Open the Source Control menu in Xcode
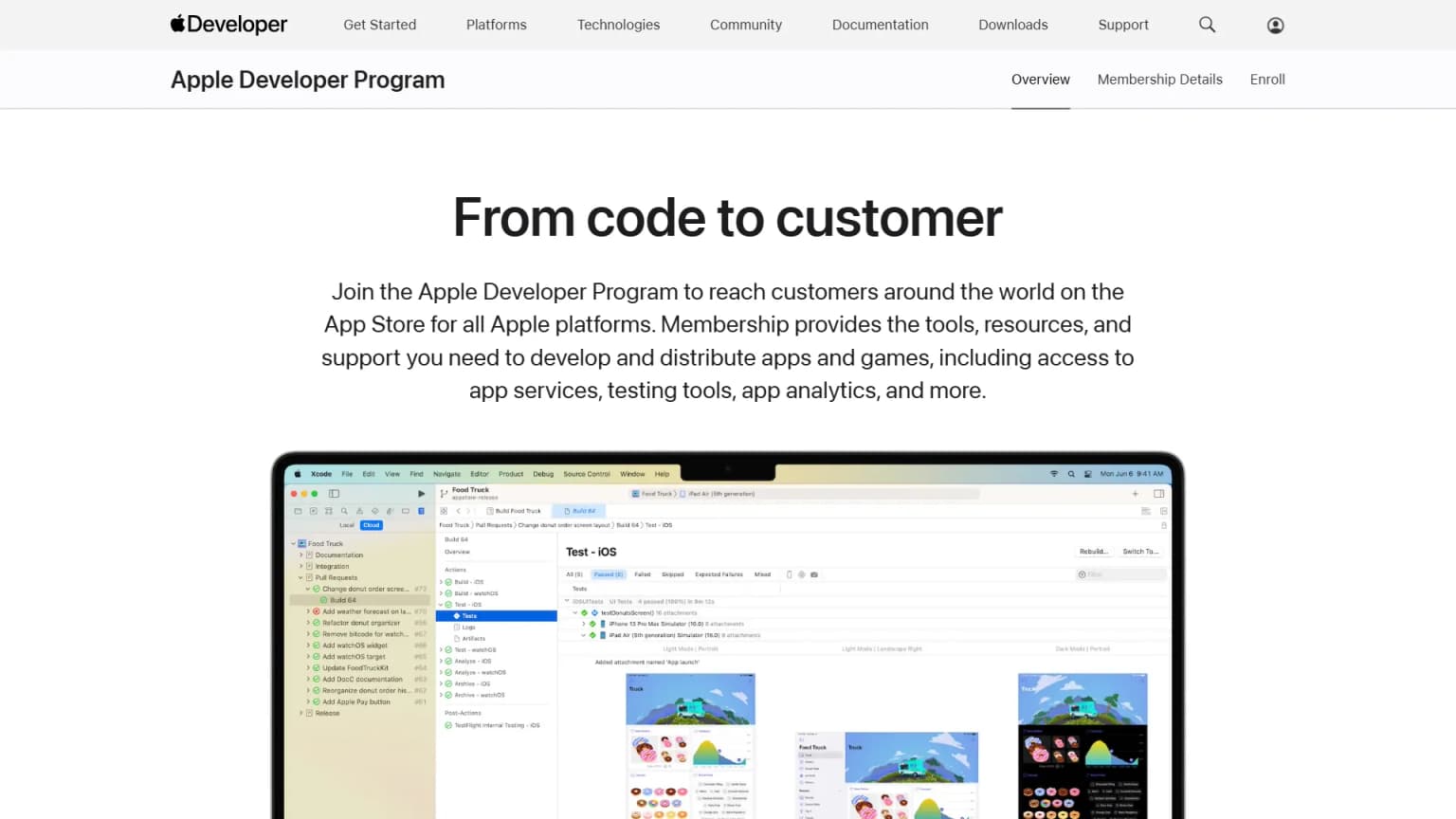The height and width of the screenshot is (819, 1456). coord(587,474)
